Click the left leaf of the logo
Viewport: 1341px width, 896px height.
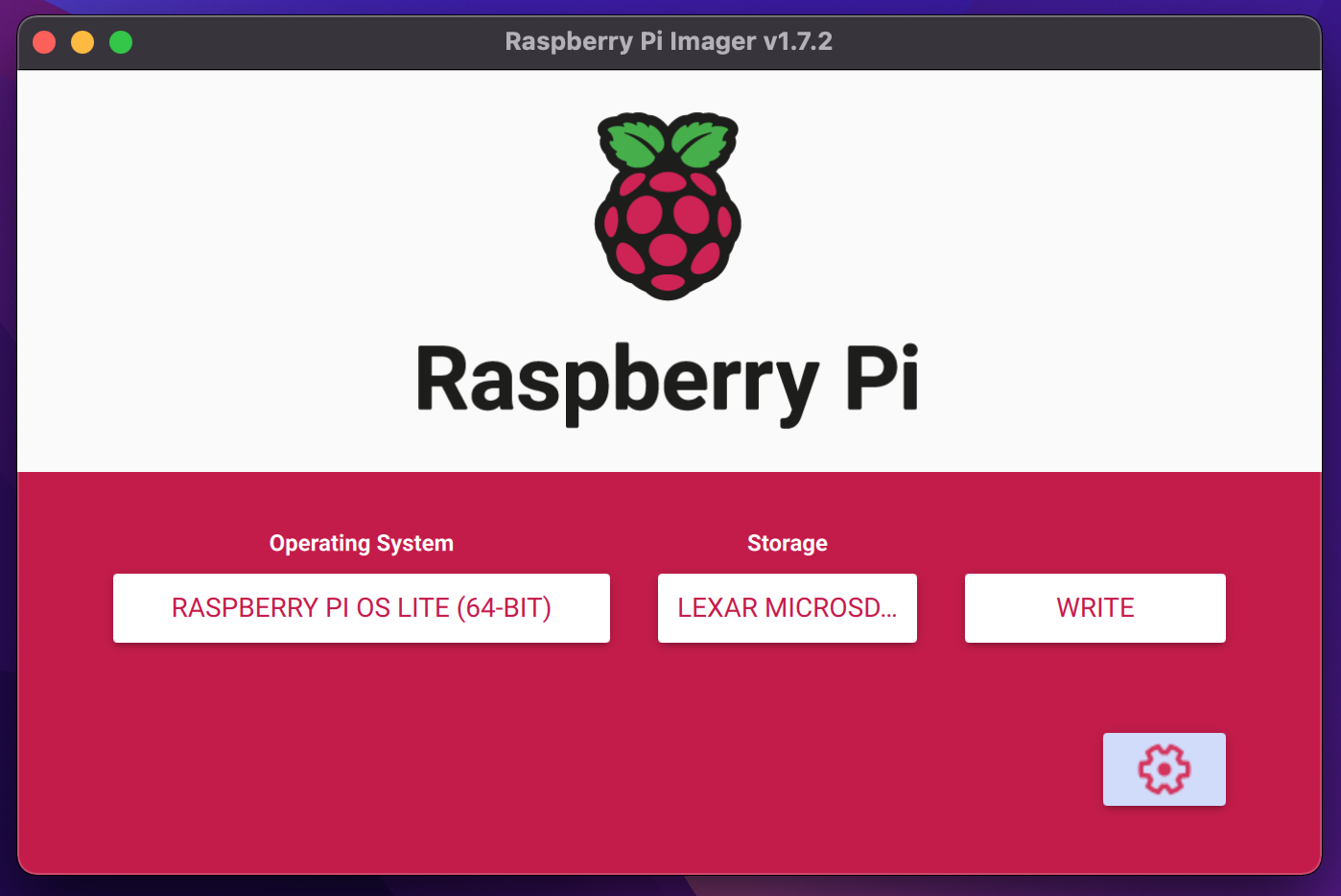[634, 143]
